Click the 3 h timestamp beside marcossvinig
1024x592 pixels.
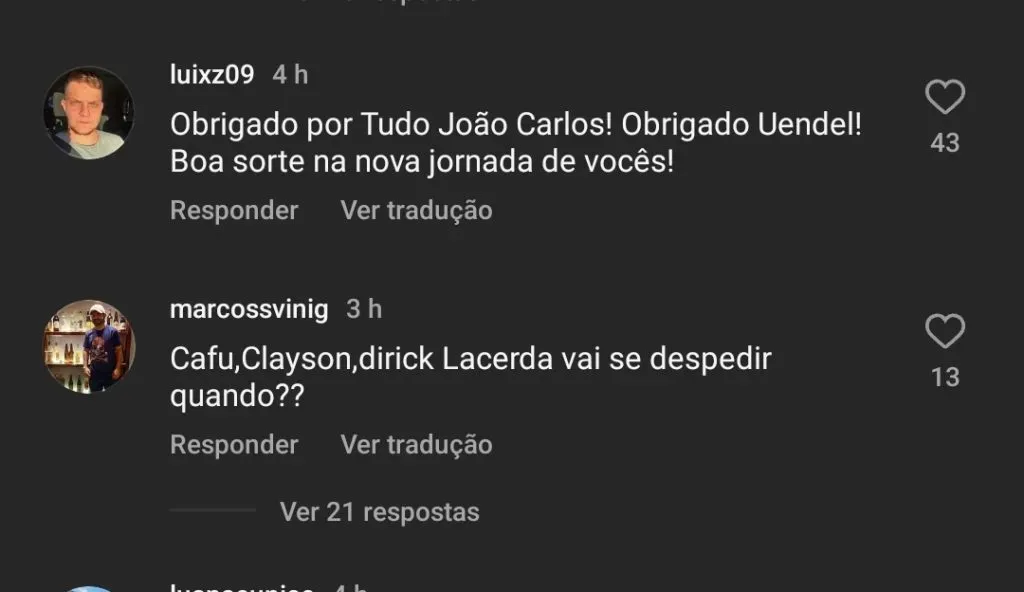point(364,309)
